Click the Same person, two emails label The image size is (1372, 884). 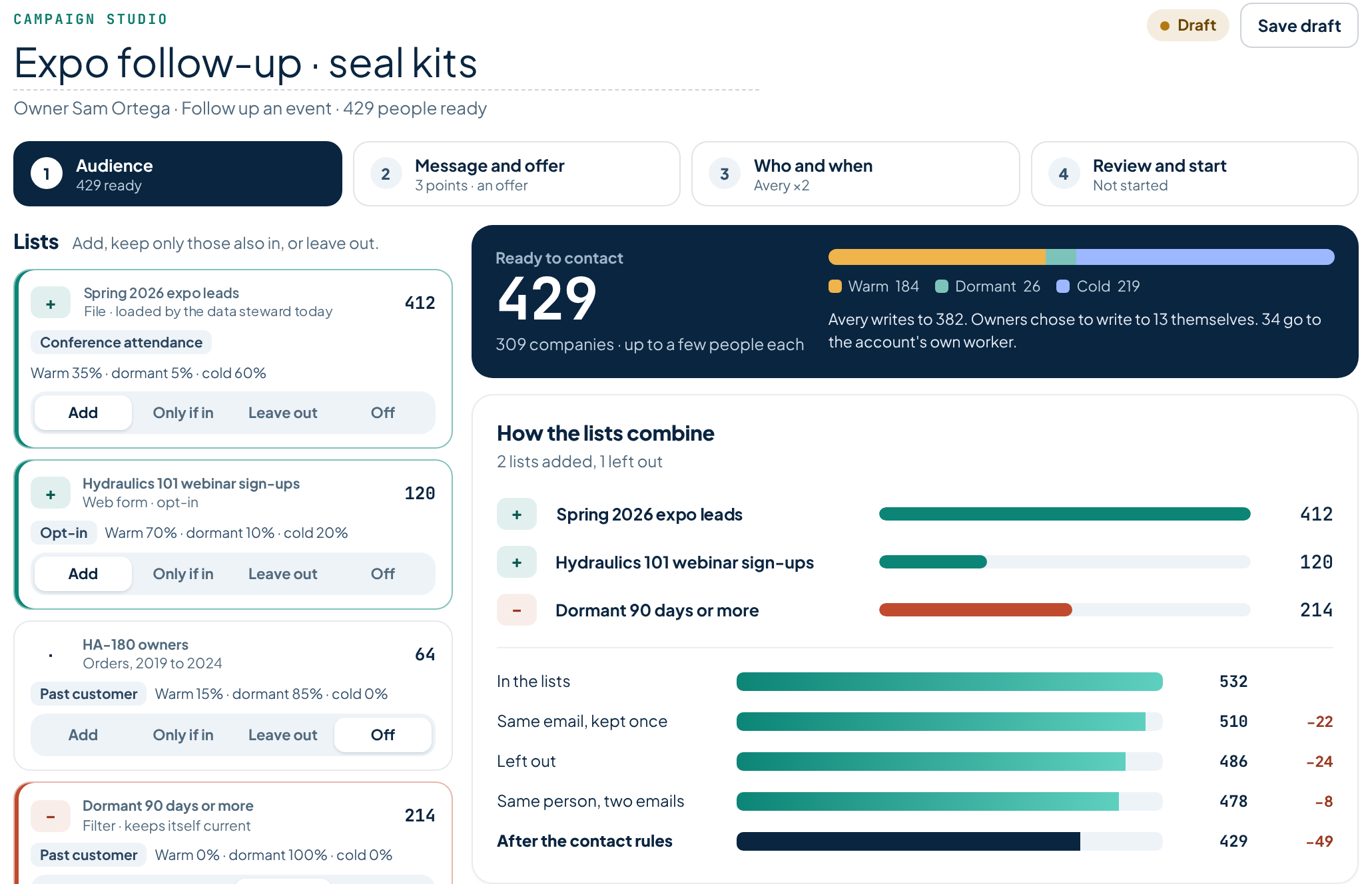[x=591, y=801]
